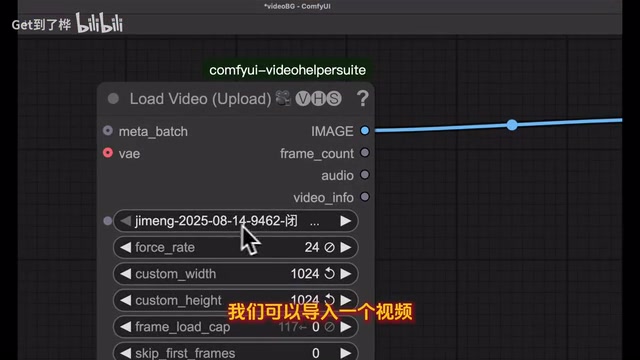
Task: Increase custom_width with right arrow
Action: [346, 274]
